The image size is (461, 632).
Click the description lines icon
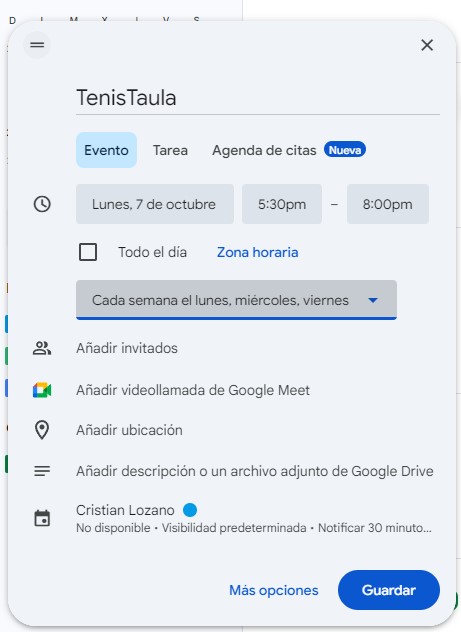[42, 471]
